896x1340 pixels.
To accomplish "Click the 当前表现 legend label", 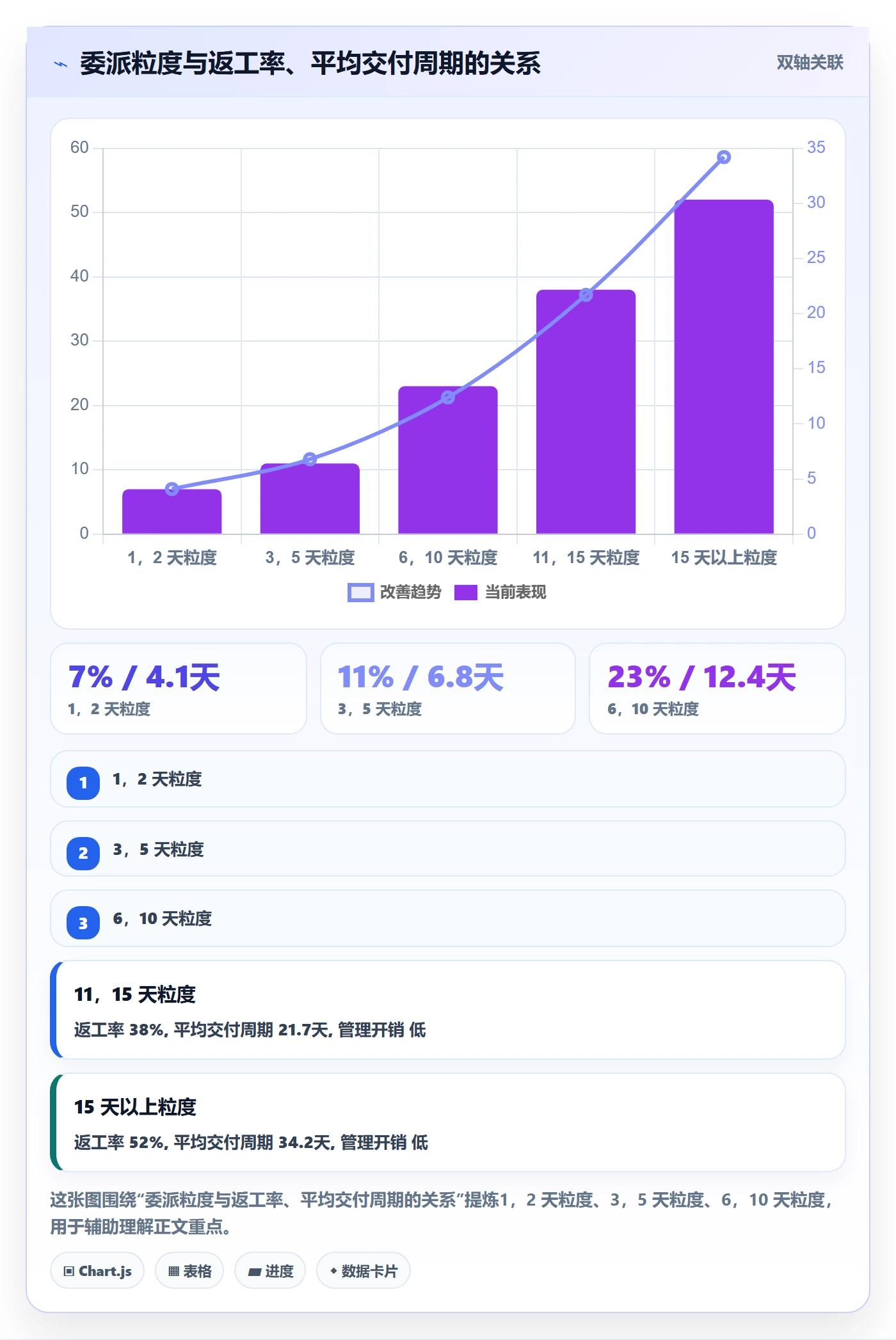I will 515,593.
